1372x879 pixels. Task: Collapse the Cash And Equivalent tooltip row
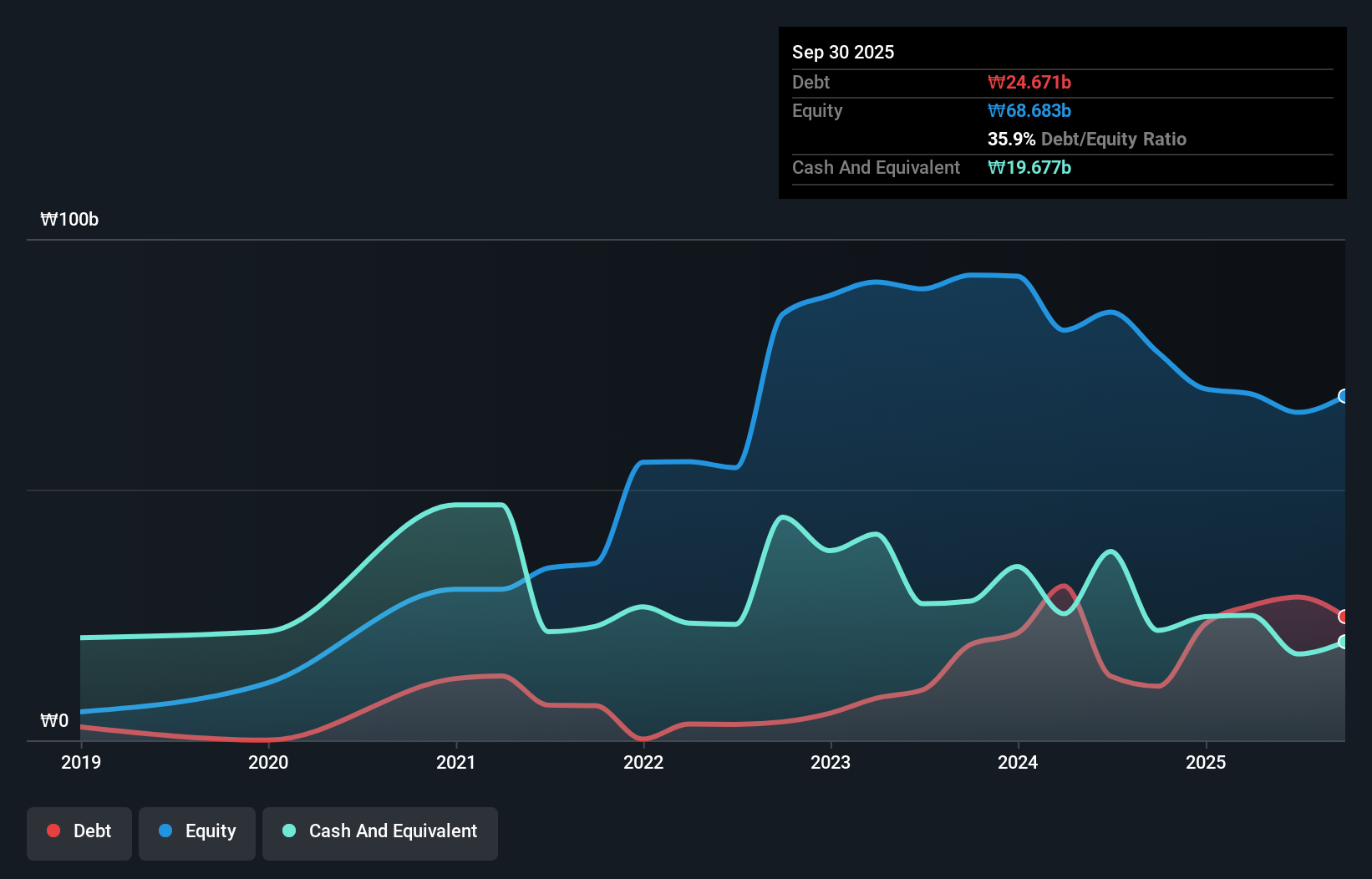point(876,167)
